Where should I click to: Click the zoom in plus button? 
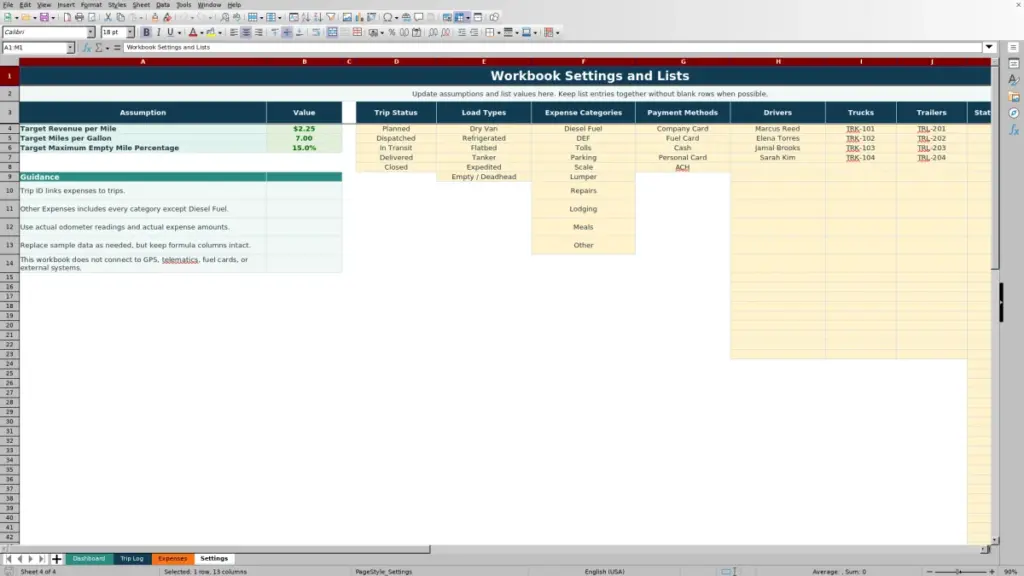(x=992, y=571)
